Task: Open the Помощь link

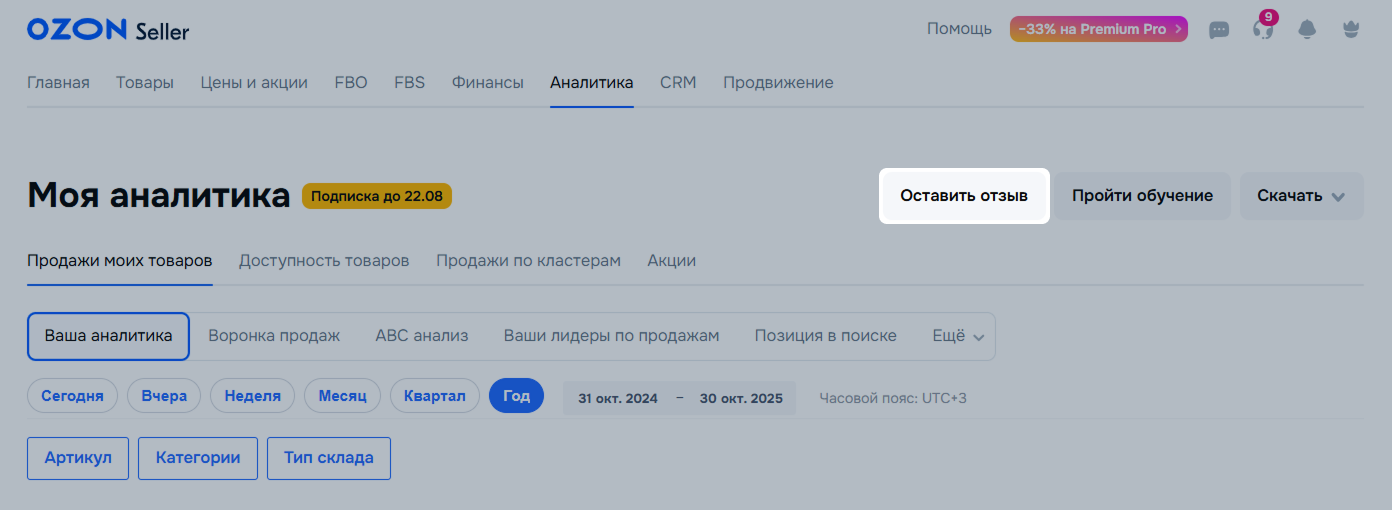Action: pos(959,29)
